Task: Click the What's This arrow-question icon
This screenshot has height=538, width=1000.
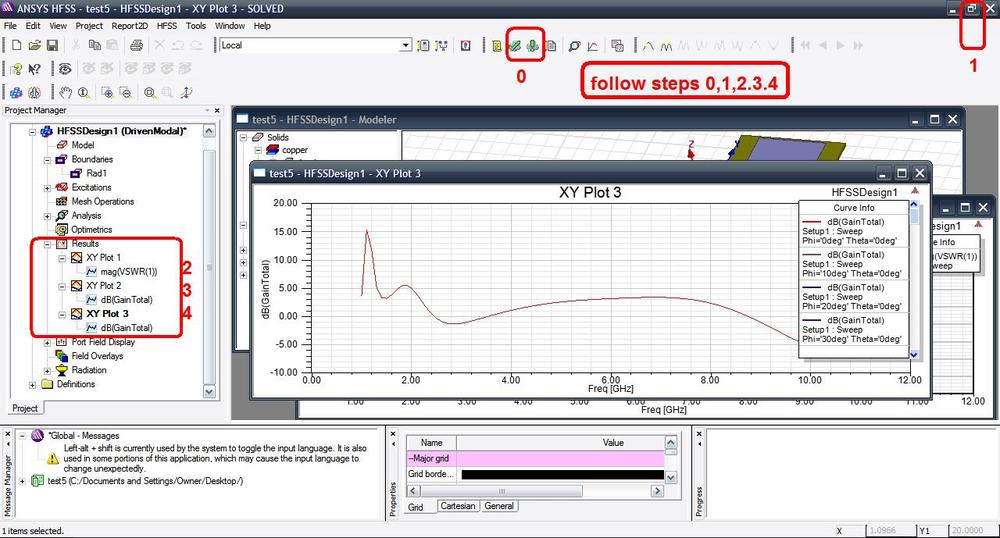Action: [x=34, y=69]
